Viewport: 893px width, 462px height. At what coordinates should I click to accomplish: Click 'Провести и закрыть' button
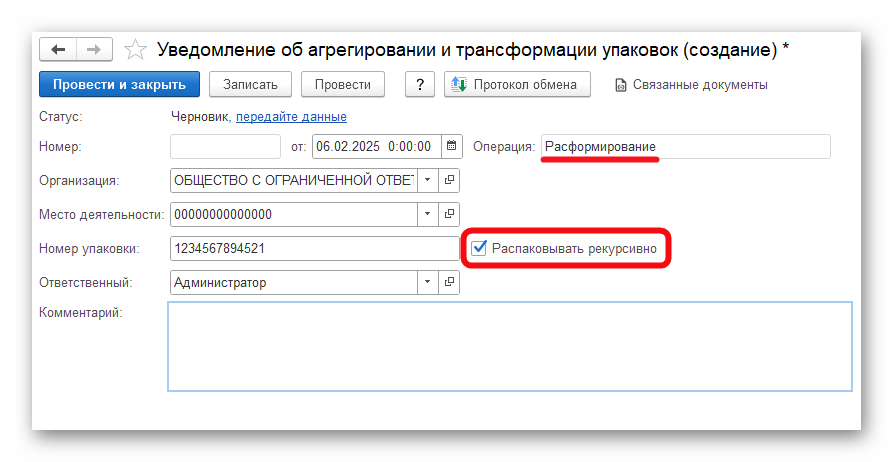[x=119, y=84]
